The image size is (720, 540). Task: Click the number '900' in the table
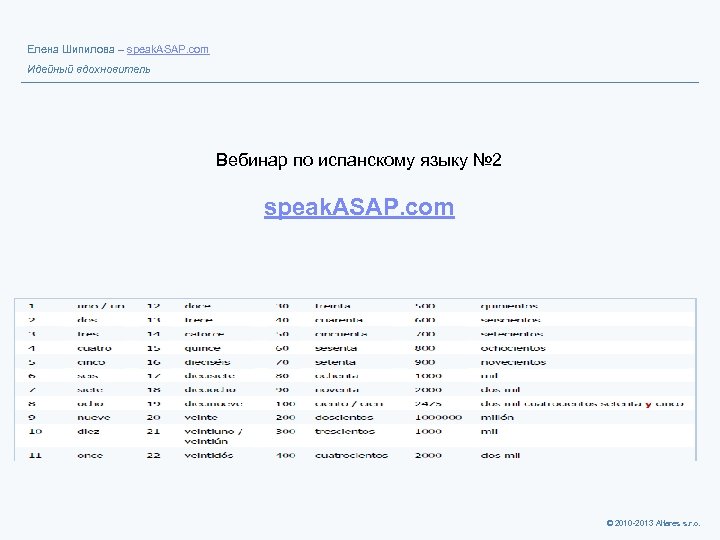[x=425, y=362]
